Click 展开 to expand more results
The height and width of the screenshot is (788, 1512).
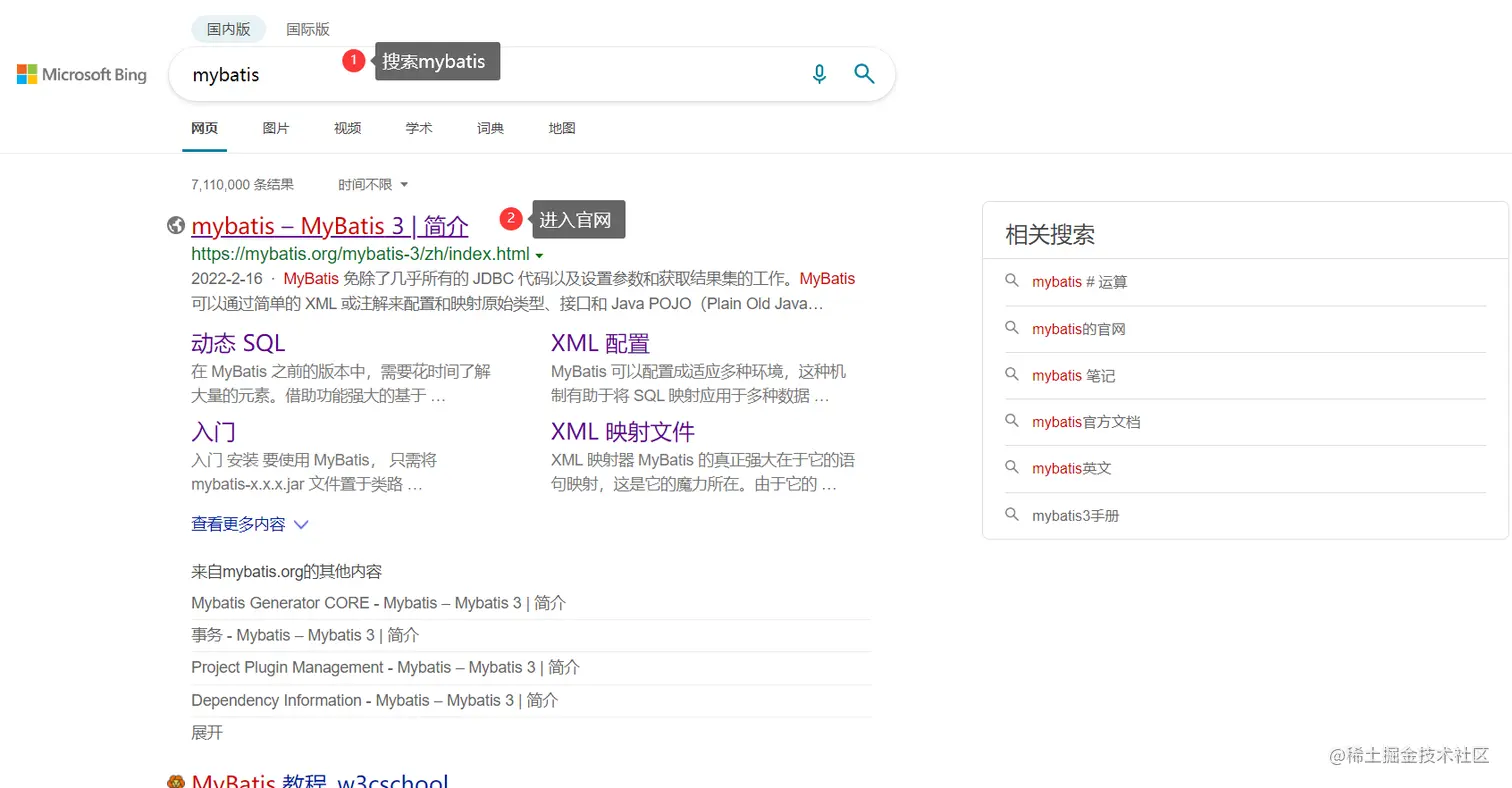[x=206, y=732]
